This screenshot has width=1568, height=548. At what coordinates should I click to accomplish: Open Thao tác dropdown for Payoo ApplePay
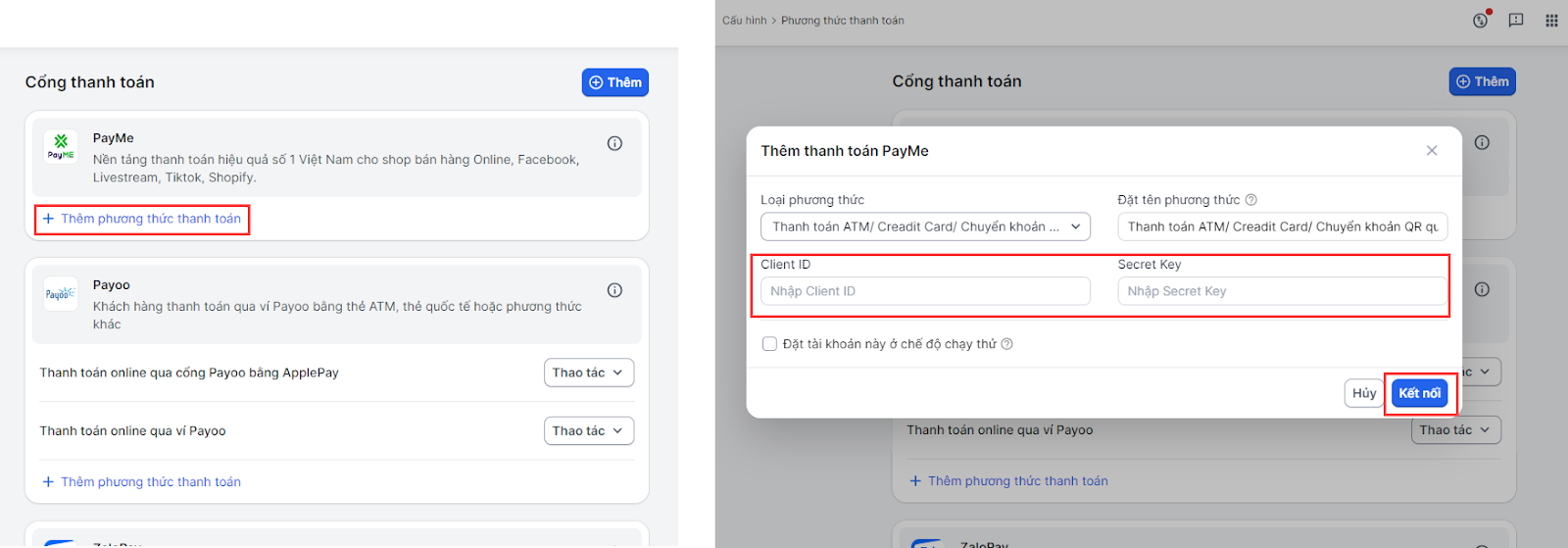(589, 373)
